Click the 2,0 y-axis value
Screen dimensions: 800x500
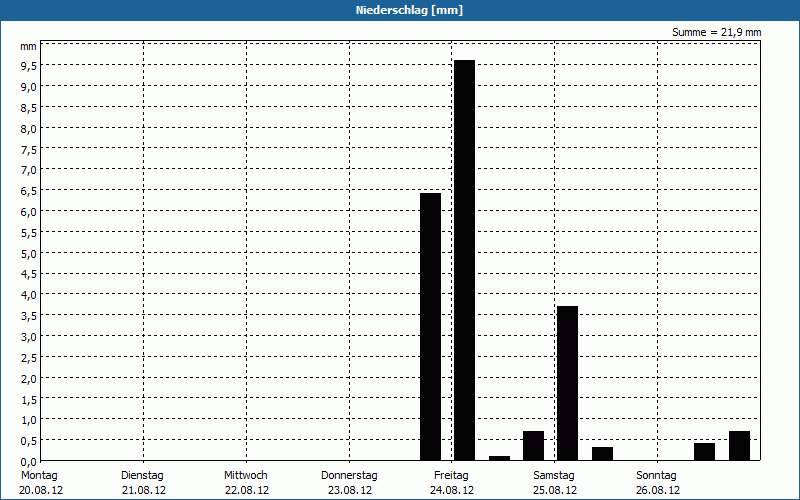coord(29,379)
